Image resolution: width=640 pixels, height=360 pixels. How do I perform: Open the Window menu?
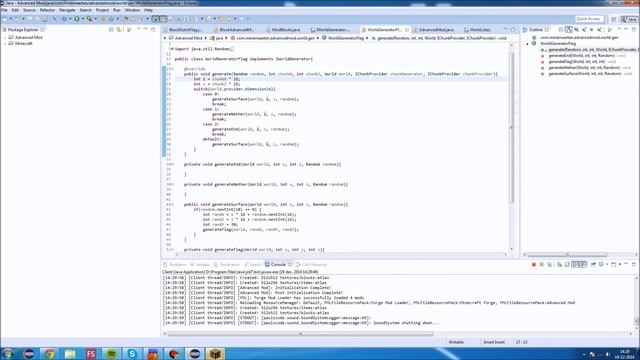pos(132,10)
